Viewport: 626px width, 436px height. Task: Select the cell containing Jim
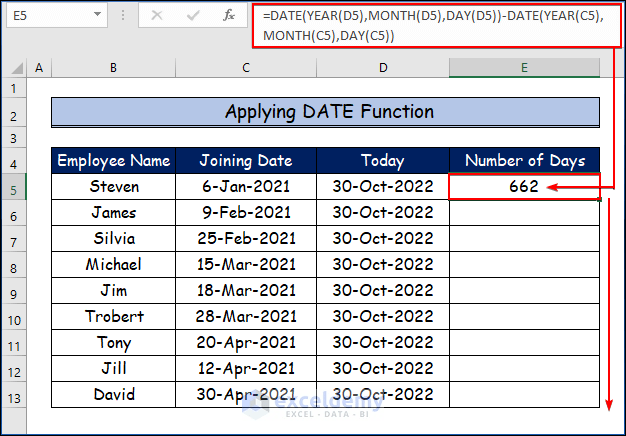click(x=113, y=290)
